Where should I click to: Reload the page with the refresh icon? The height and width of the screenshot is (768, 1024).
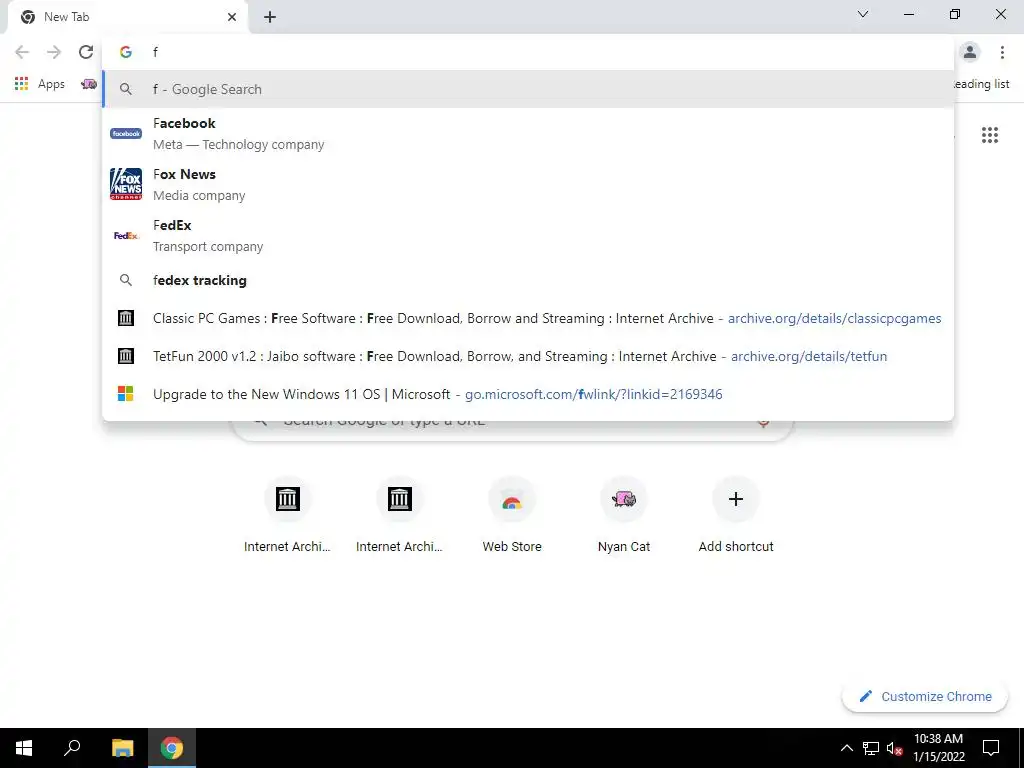(x=86, y=52)
